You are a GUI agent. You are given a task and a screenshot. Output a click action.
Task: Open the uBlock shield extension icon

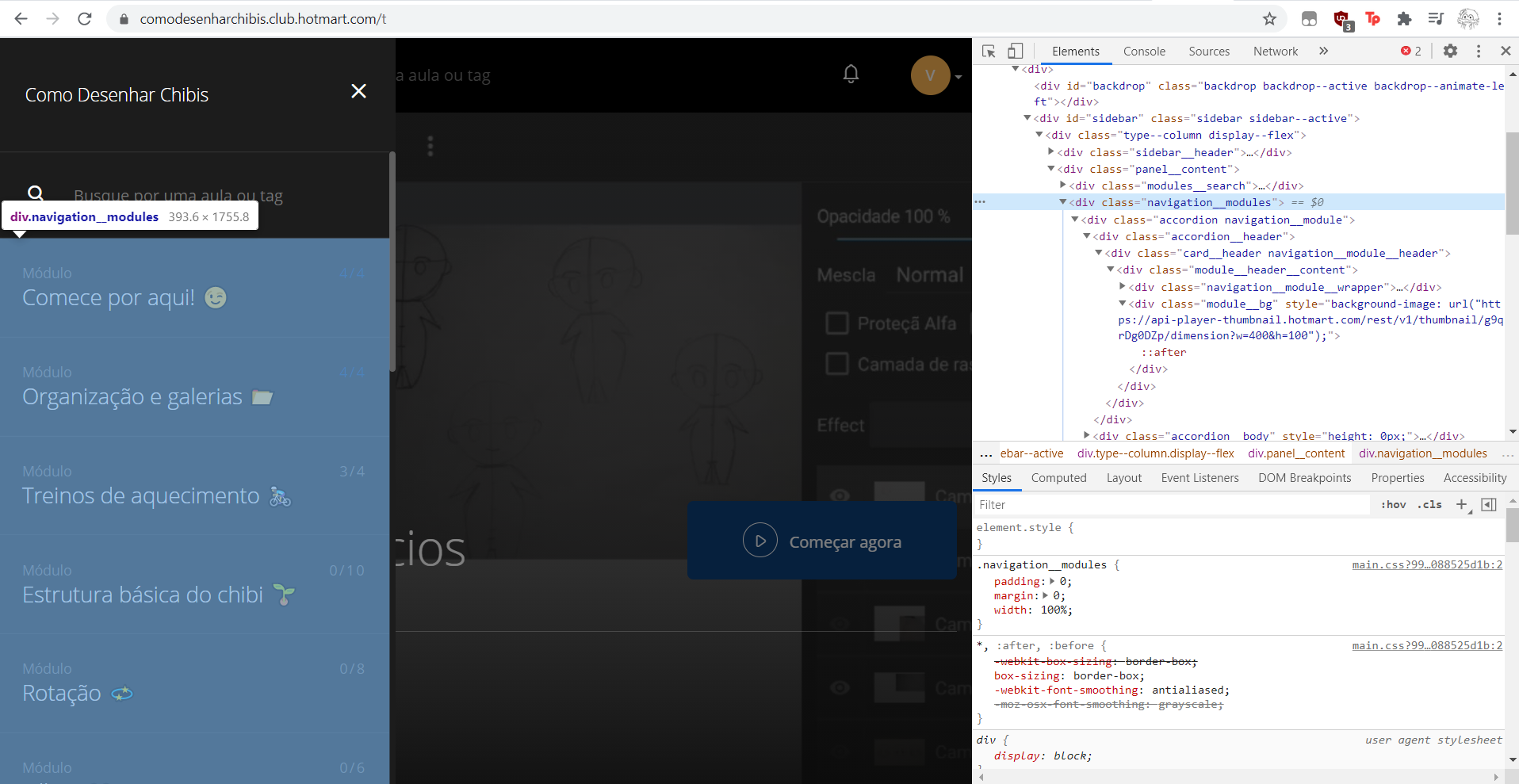[x=1342, y=20]
